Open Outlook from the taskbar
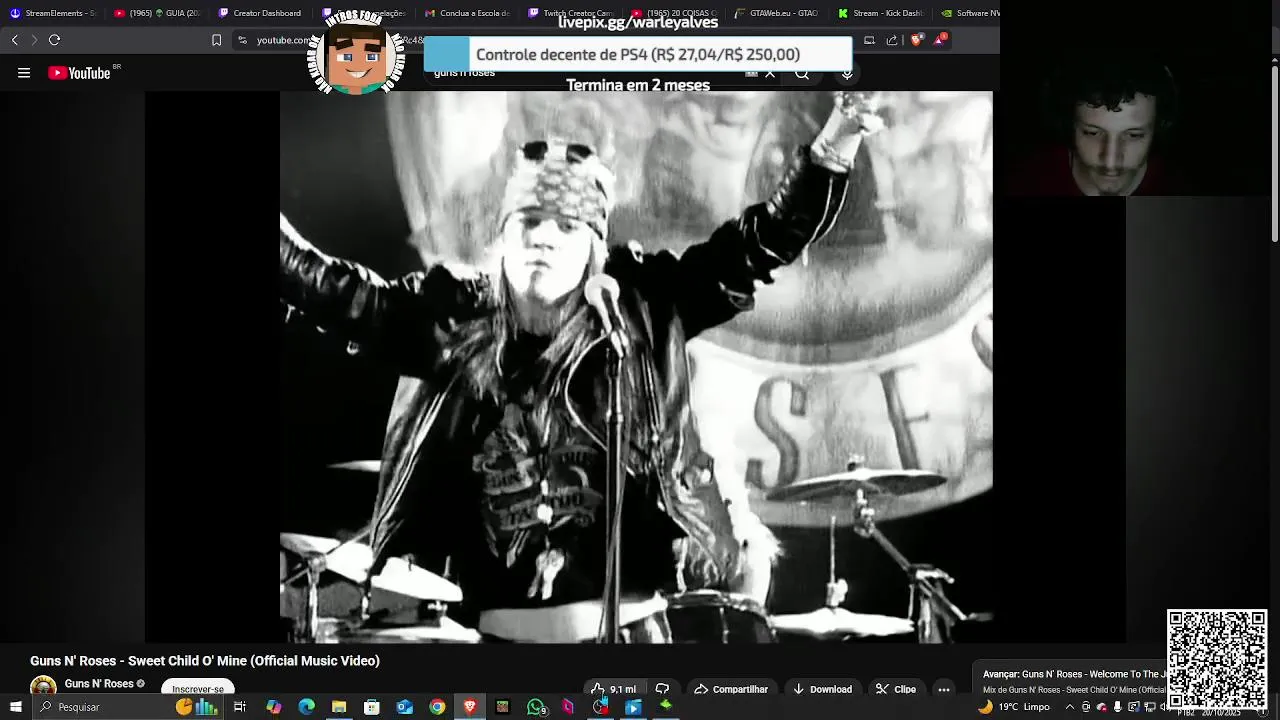Screen dimensions: 1280x720 (x=404, y=707)
